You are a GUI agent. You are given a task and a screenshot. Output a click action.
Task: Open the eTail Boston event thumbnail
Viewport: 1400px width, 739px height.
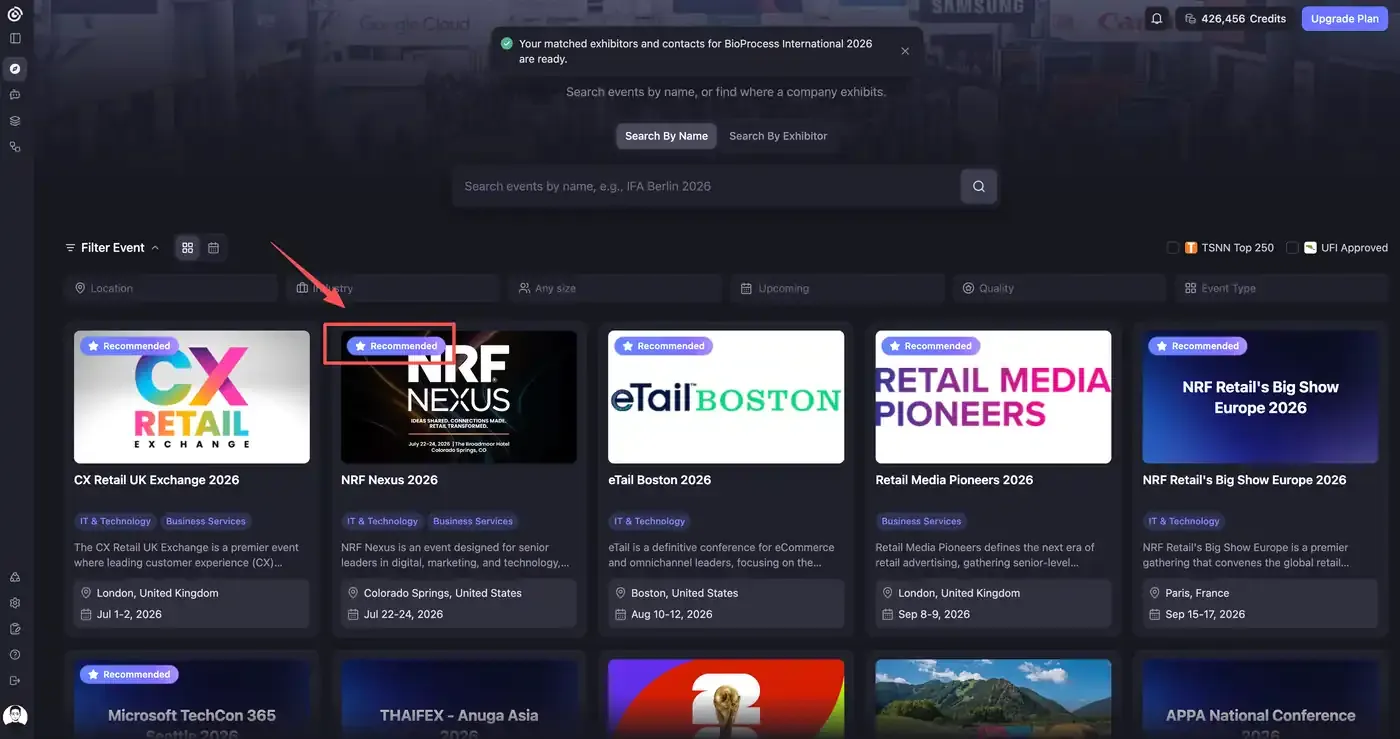726,397
